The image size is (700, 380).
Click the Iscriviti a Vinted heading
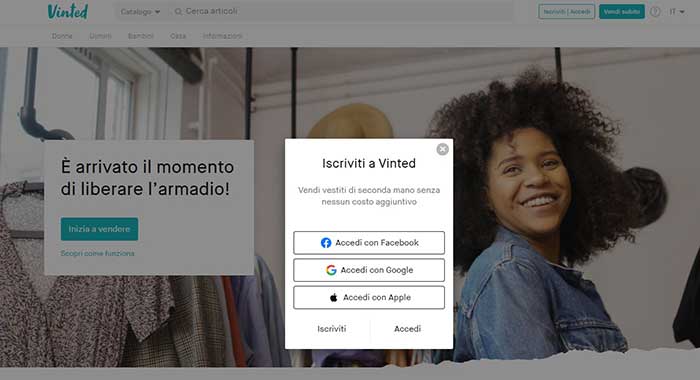[369, 163]
